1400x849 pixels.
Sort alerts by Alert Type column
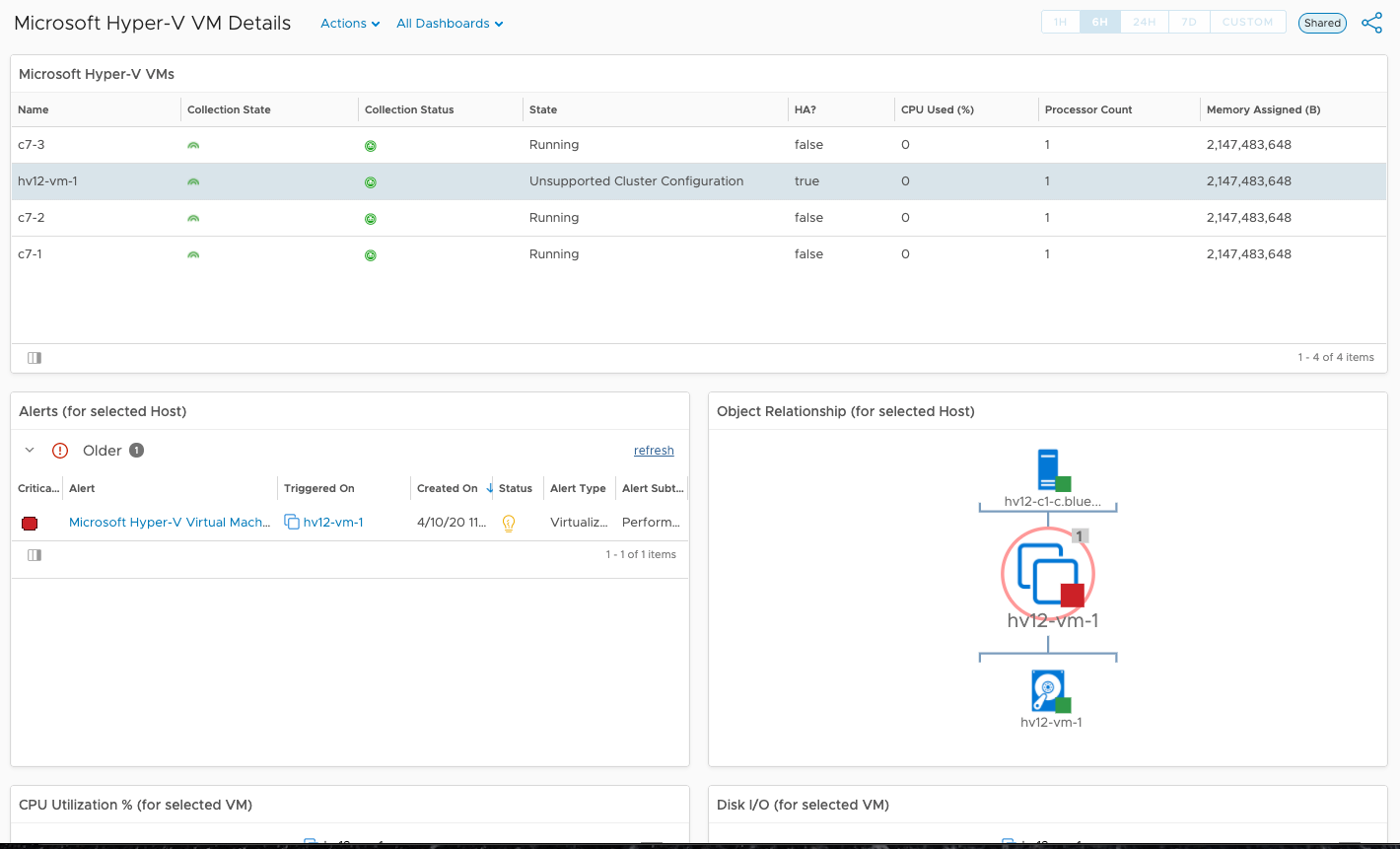[x=578, y=488]
